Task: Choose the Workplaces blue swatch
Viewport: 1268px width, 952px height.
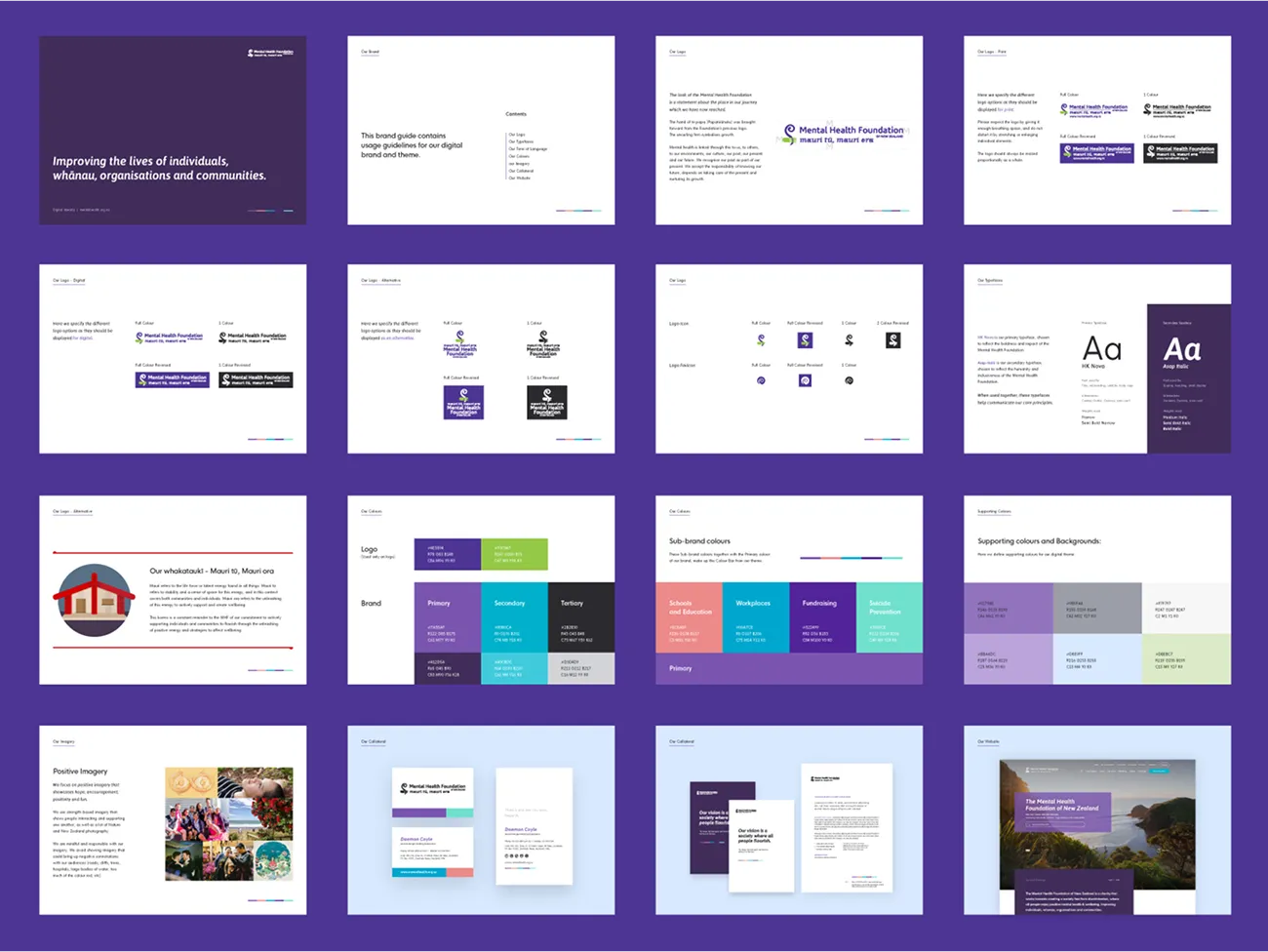Action: (756, 617)
